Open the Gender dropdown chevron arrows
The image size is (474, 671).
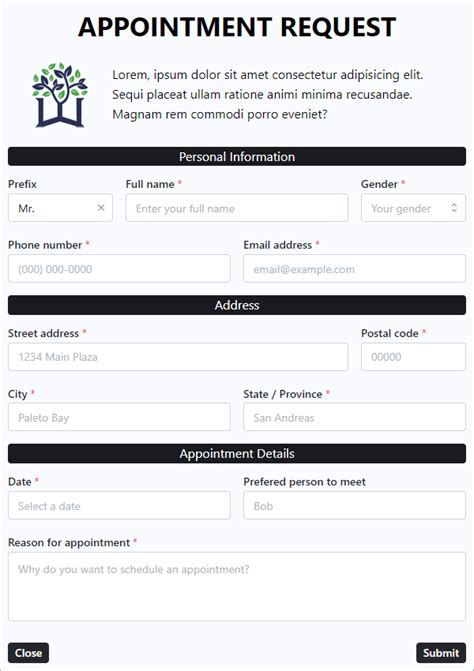pyautogui.click(x=454, y=208)
